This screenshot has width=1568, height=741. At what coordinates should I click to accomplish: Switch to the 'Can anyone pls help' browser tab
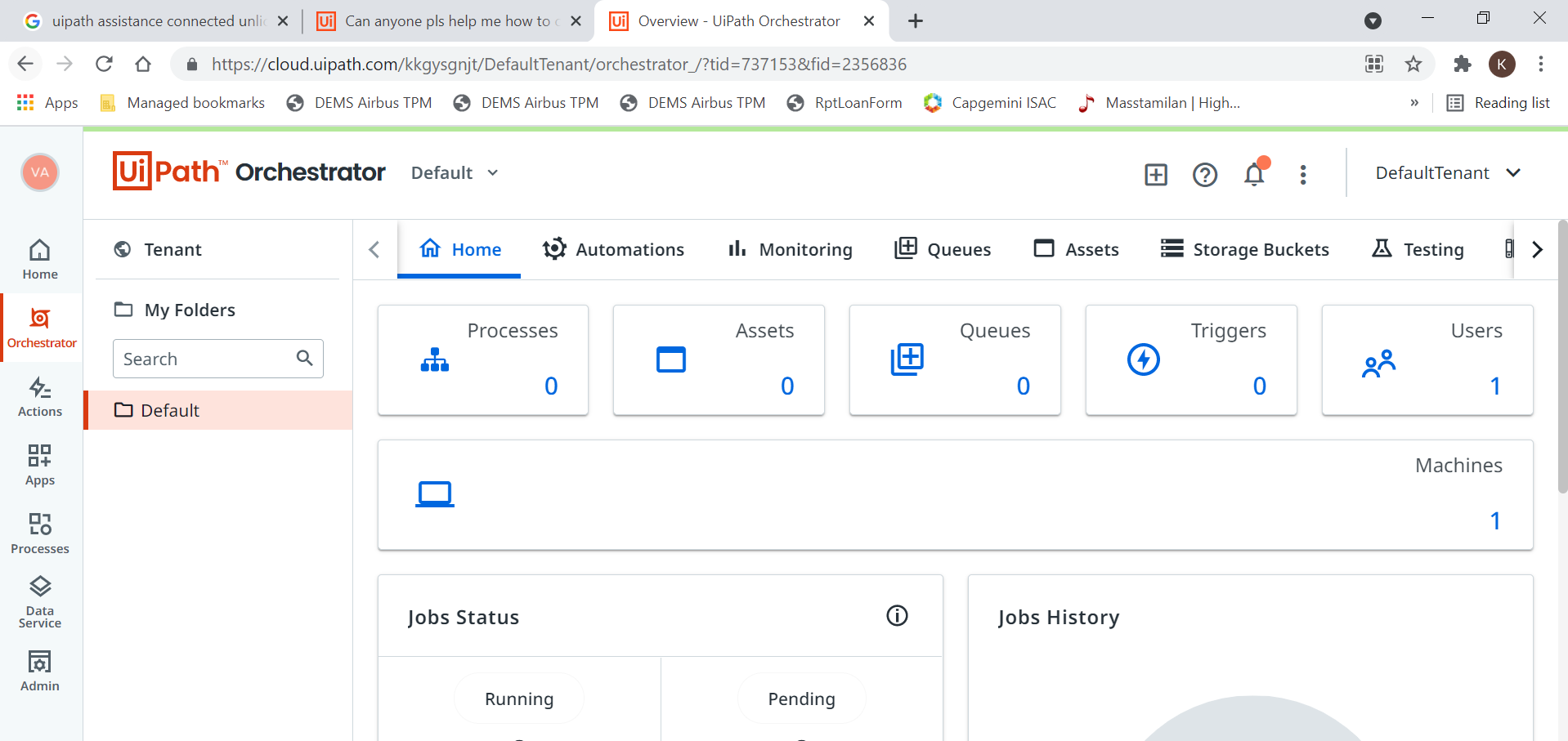point(448,21)
